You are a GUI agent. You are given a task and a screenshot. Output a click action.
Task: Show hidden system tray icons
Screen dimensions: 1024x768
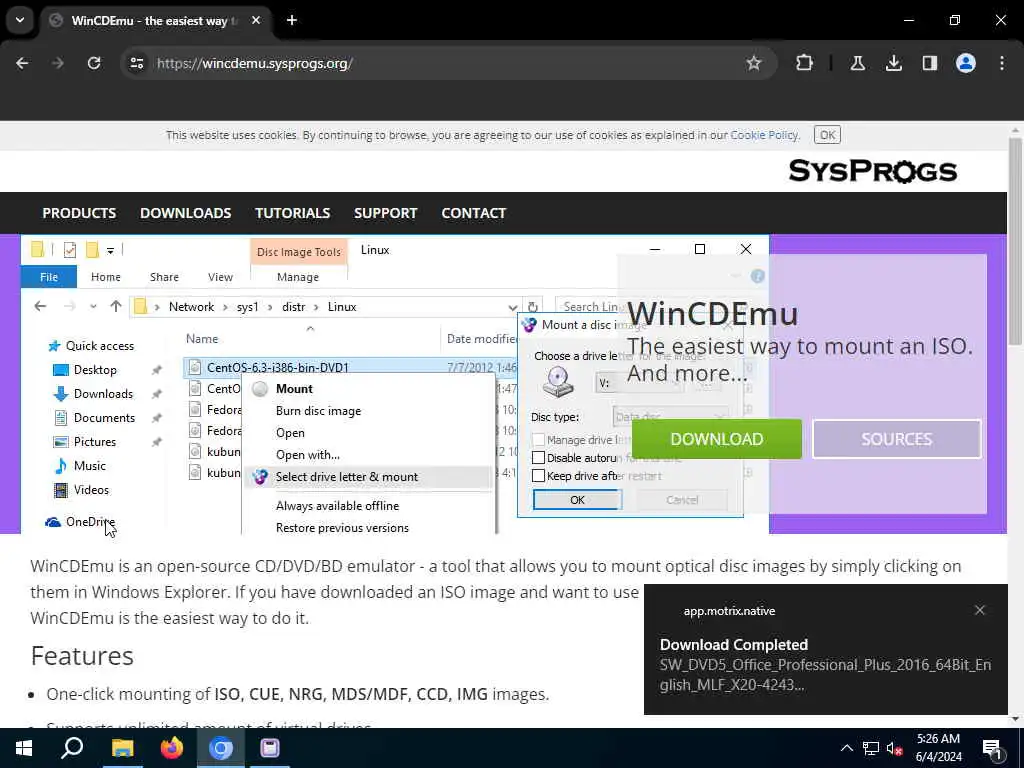click(846, 748)
